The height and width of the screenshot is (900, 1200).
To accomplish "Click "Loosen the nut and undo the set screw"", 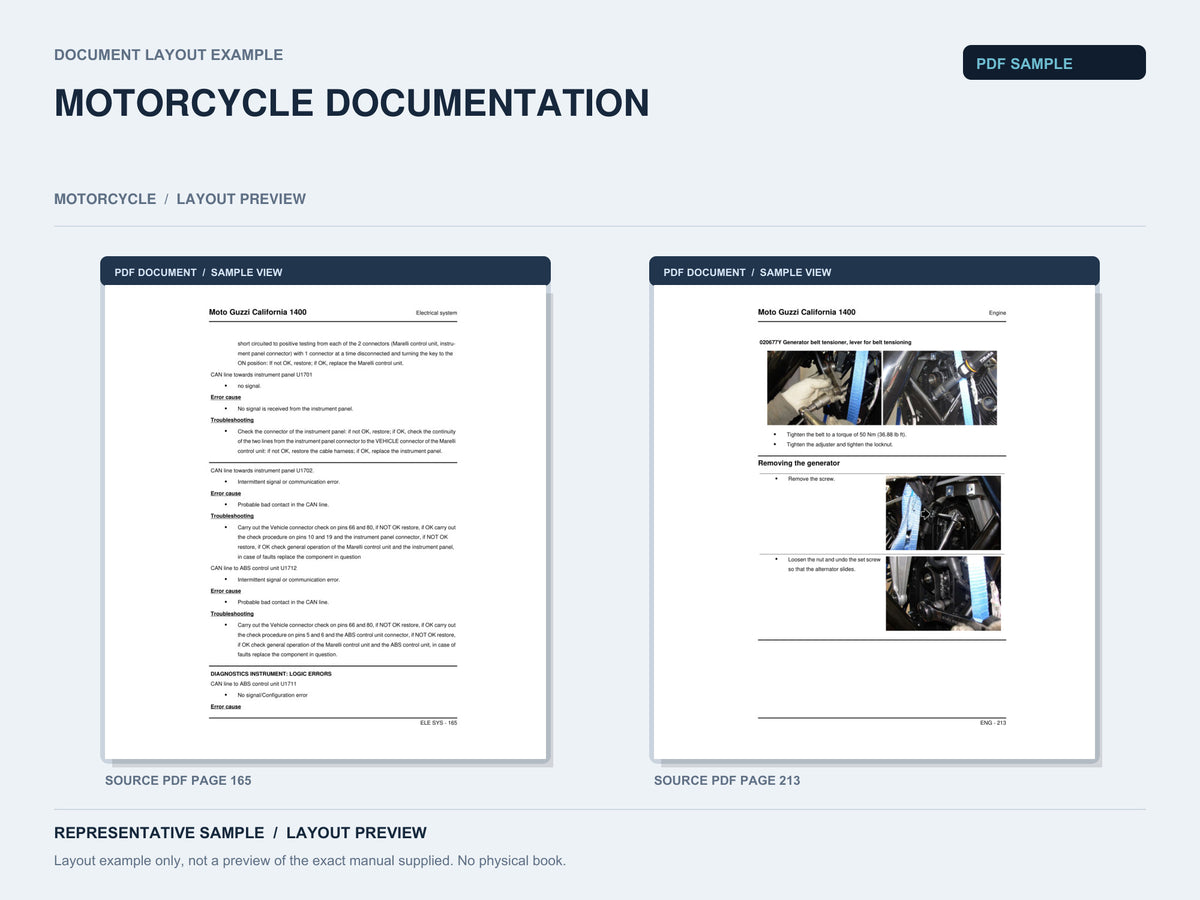I will (834, 560).
